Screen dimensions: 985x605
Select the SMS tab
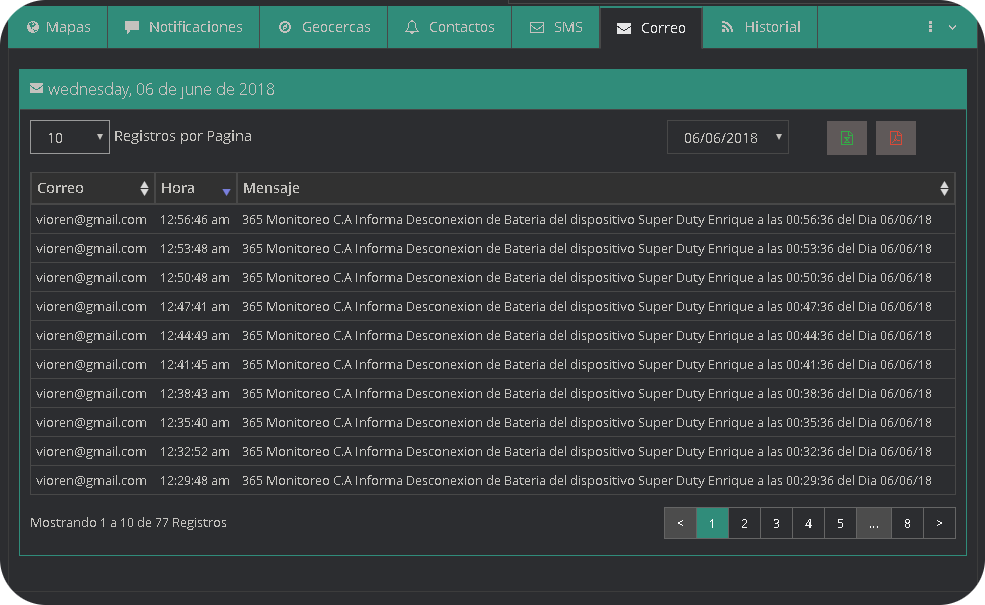[x=556, y=27]
